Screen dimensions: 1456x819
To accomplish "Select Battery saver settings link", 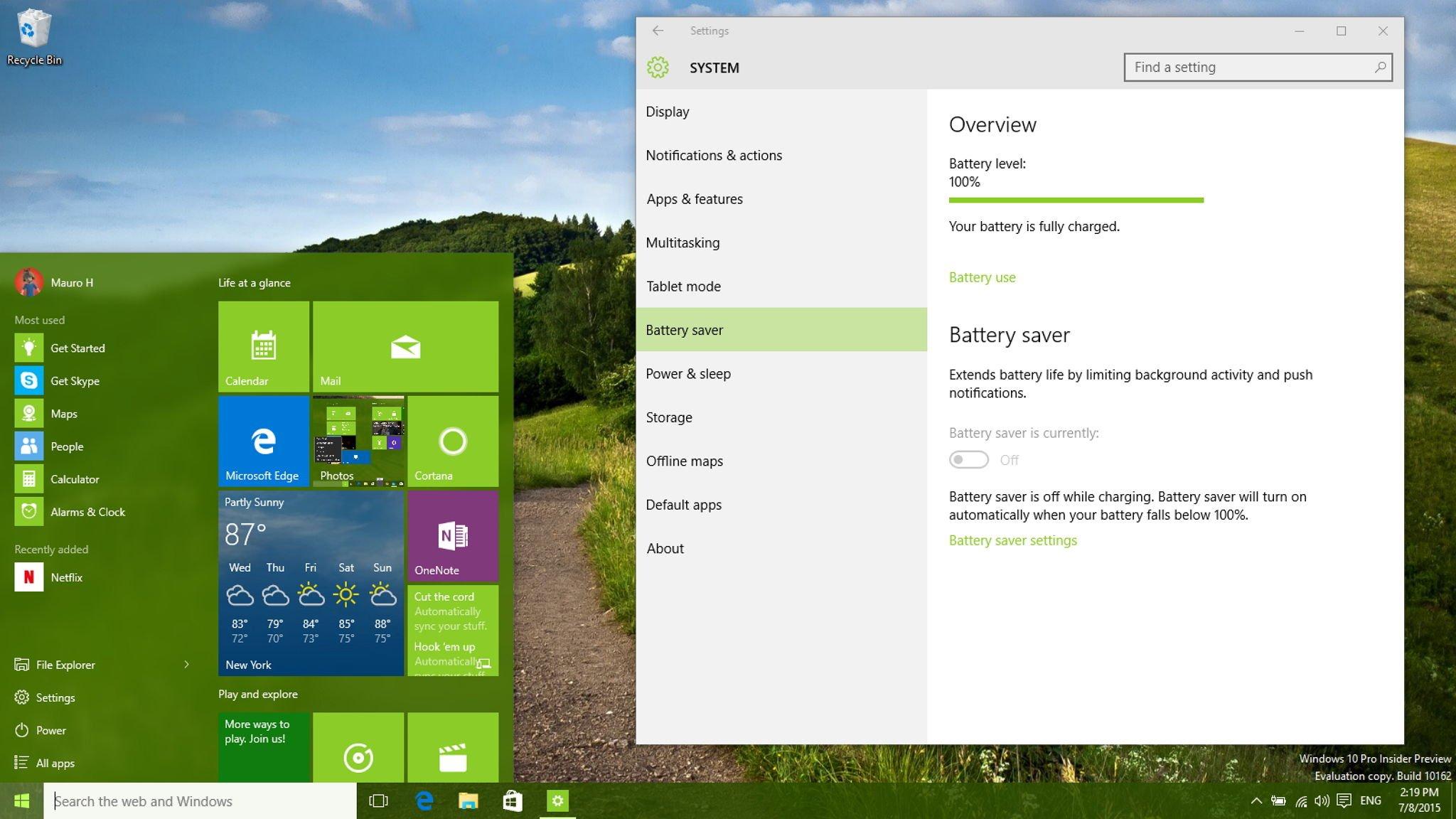I will [x=1012, y=540].
